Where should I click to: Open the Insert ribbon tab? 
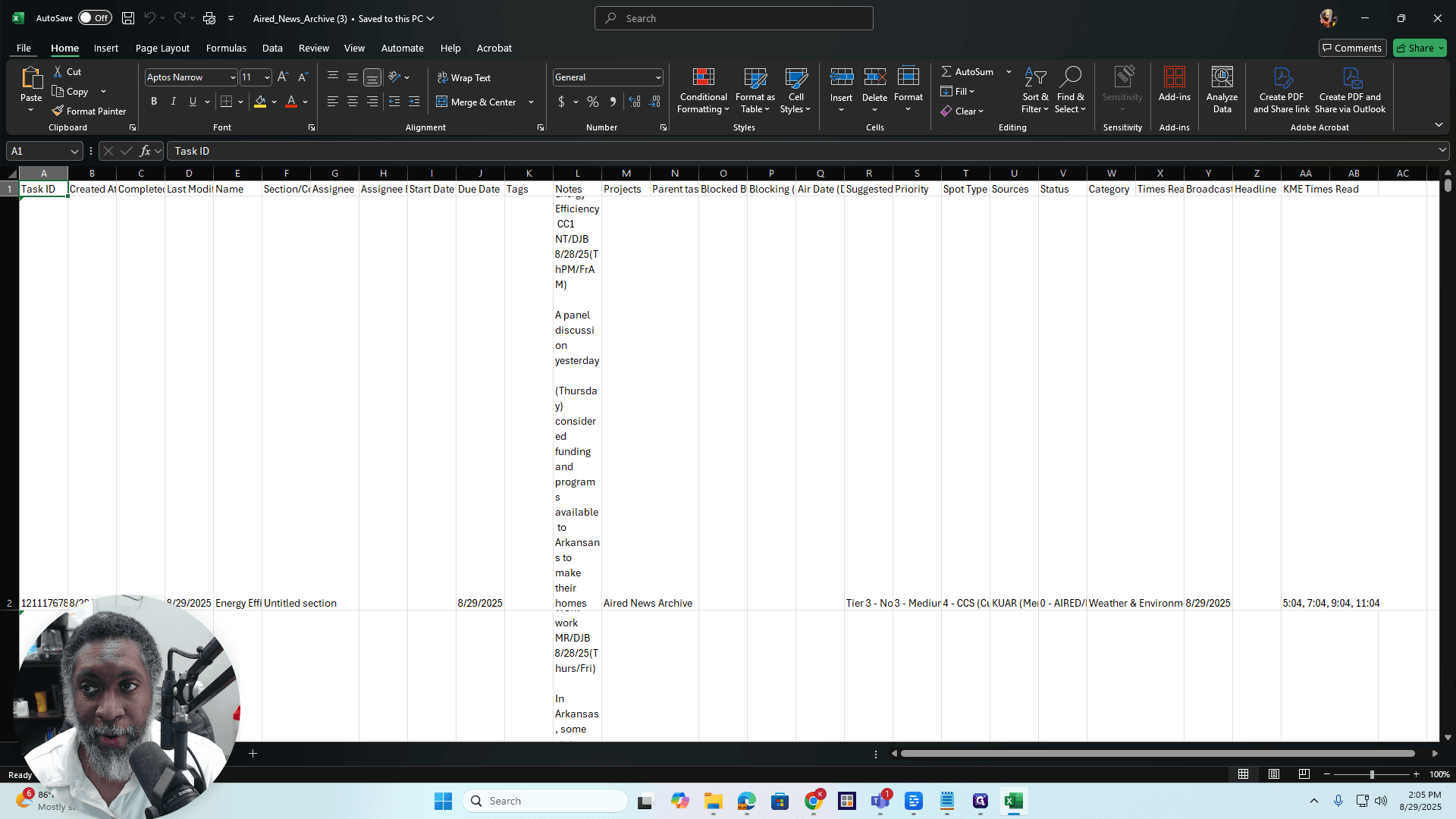point(106,48)
